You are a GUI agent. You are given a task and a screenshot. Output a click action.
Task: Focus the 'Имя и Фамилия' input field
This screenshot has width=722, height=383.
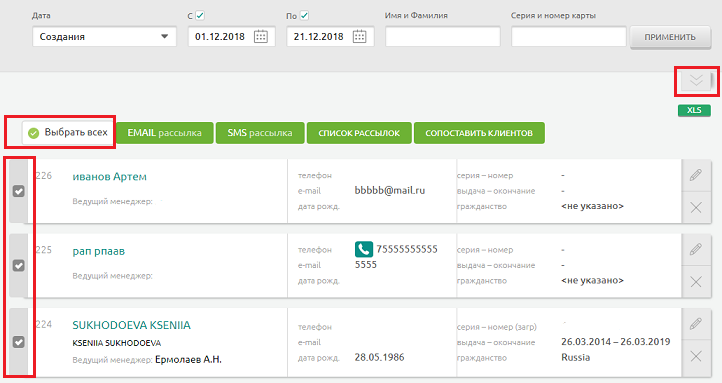tap(443, 37)
